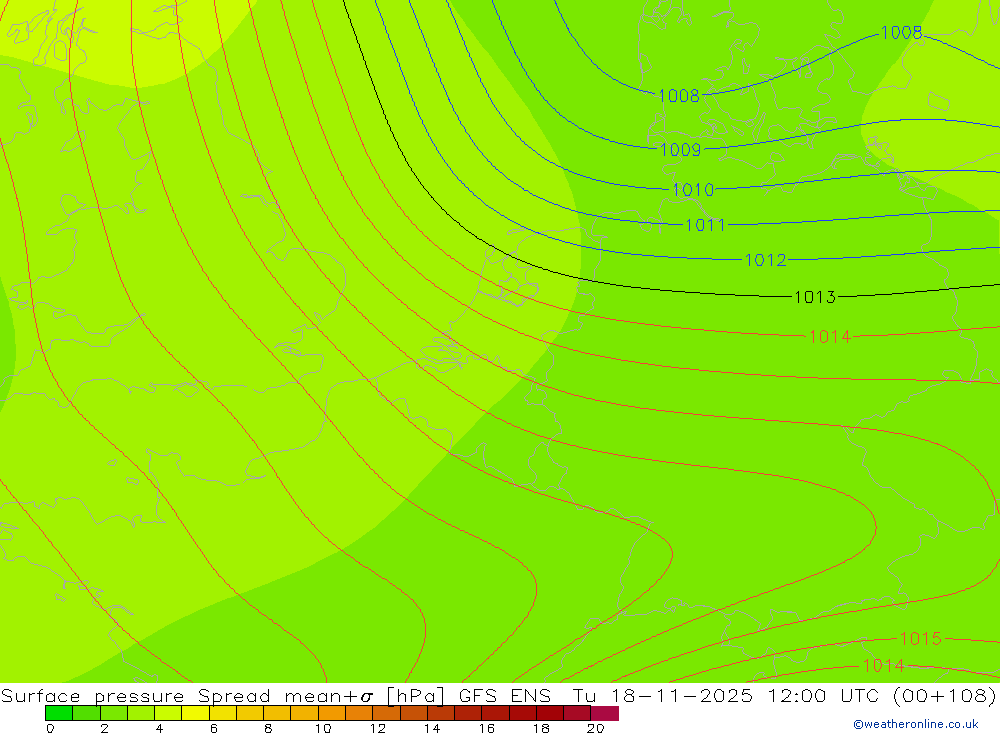Click the blue 1011 contour label

point(705,225)
